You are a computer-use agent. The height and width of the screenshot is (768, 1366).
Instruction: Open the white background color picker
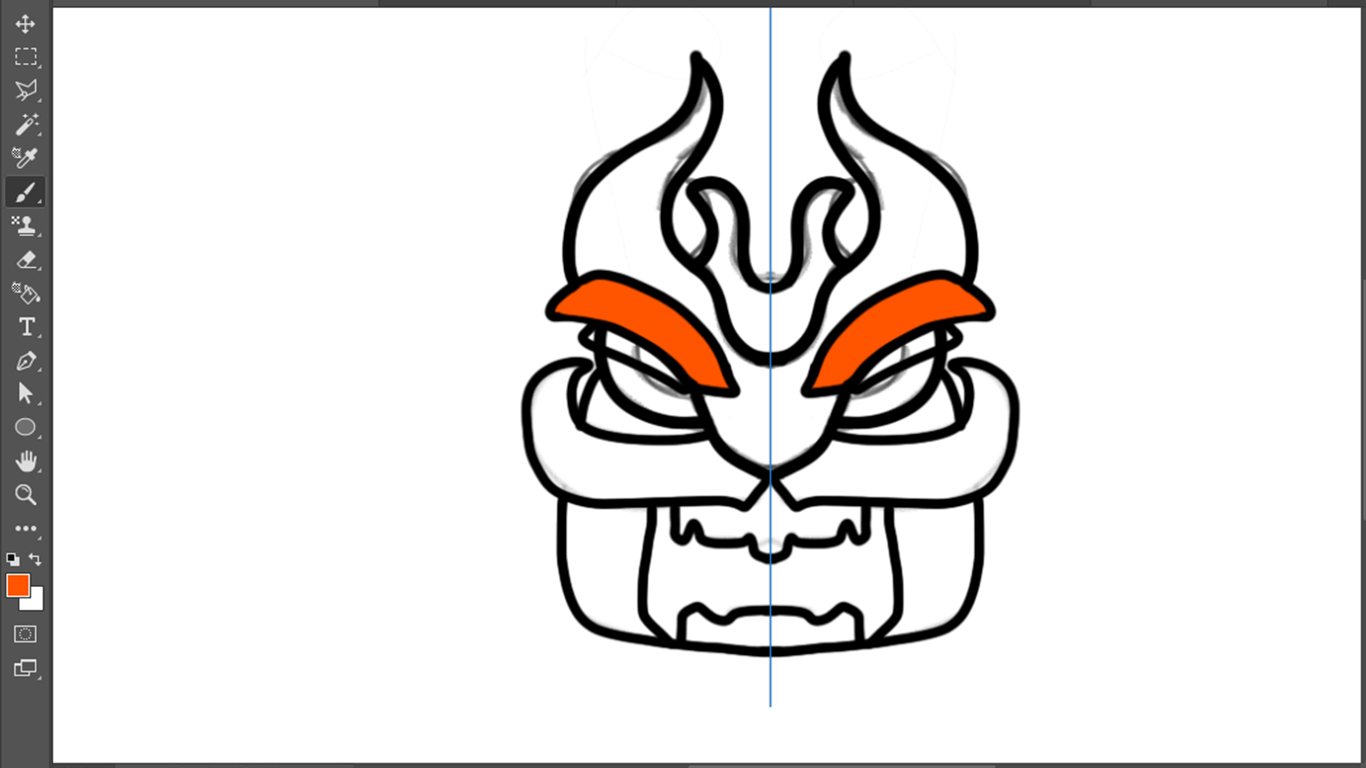coord(37,603)
